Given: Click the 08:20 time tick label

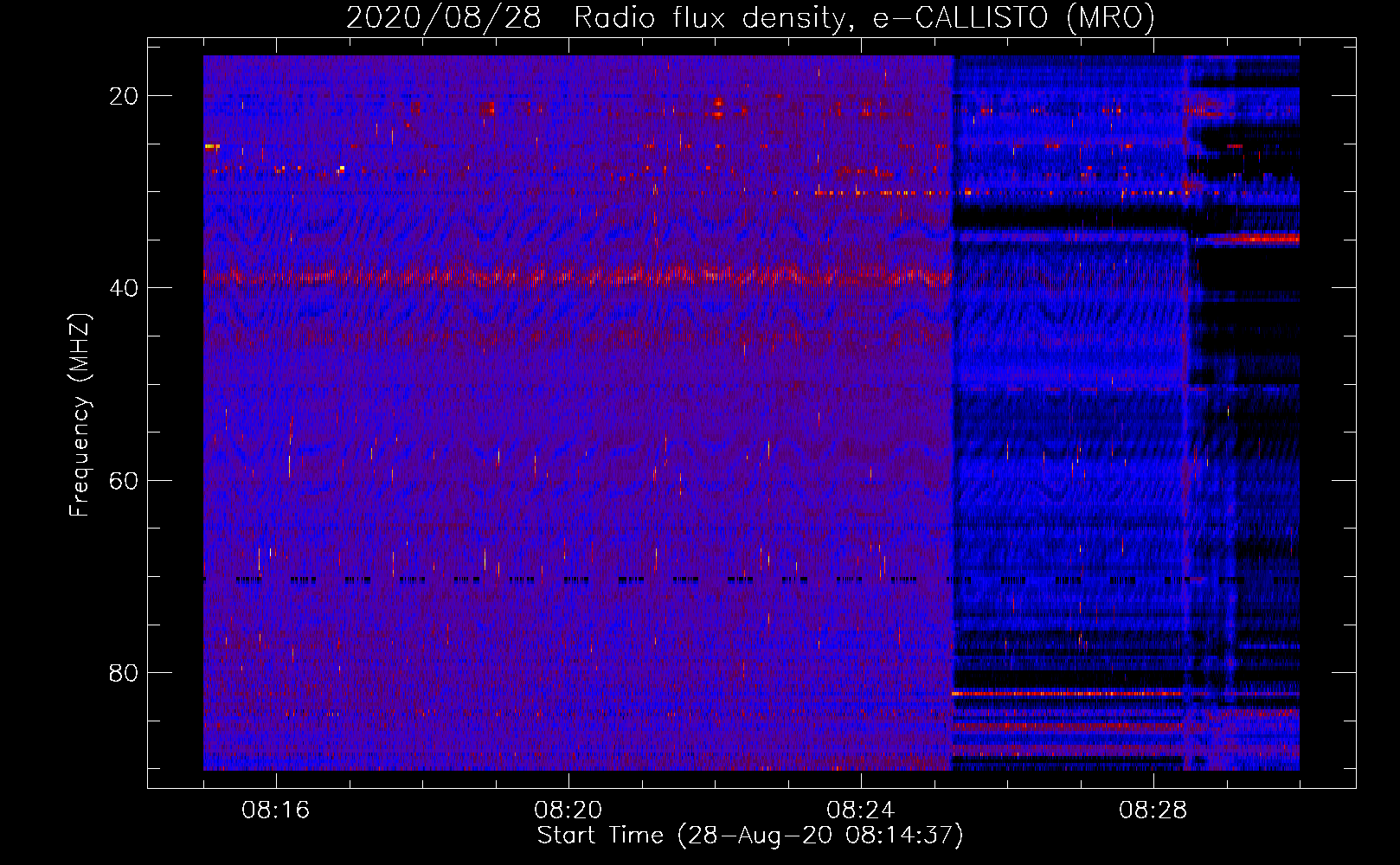Looking at the screenshot, I should click(x=568, y=811).
